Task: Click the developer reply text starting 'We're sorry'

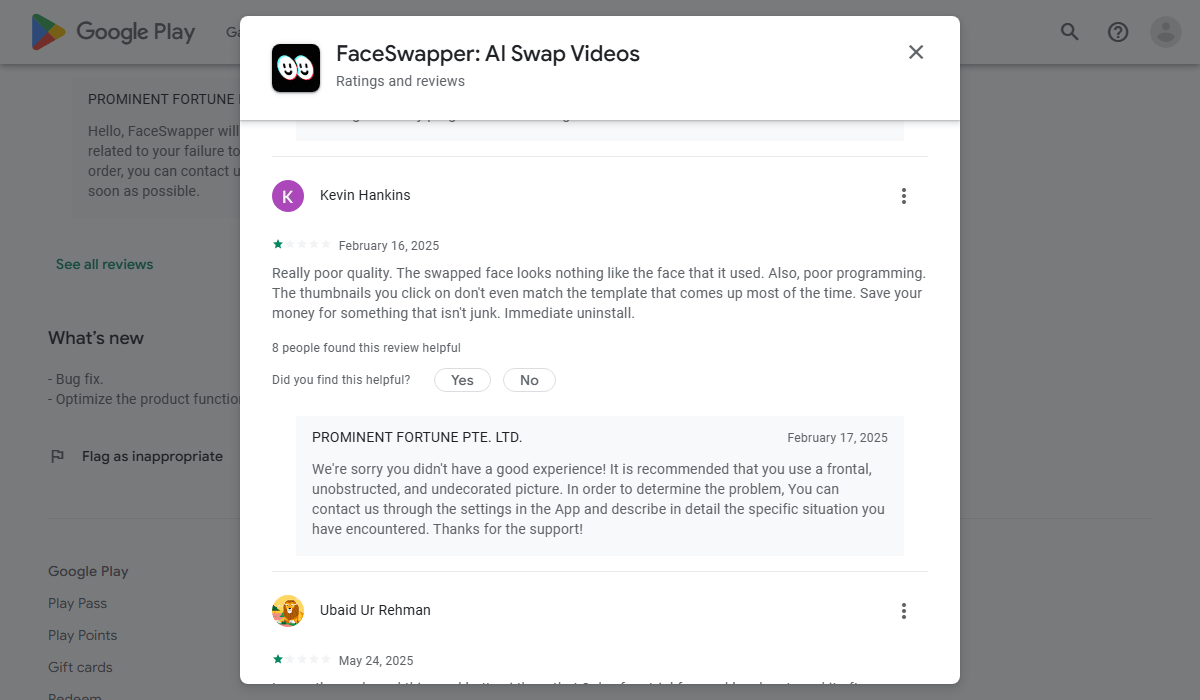Action: point(598,499)
